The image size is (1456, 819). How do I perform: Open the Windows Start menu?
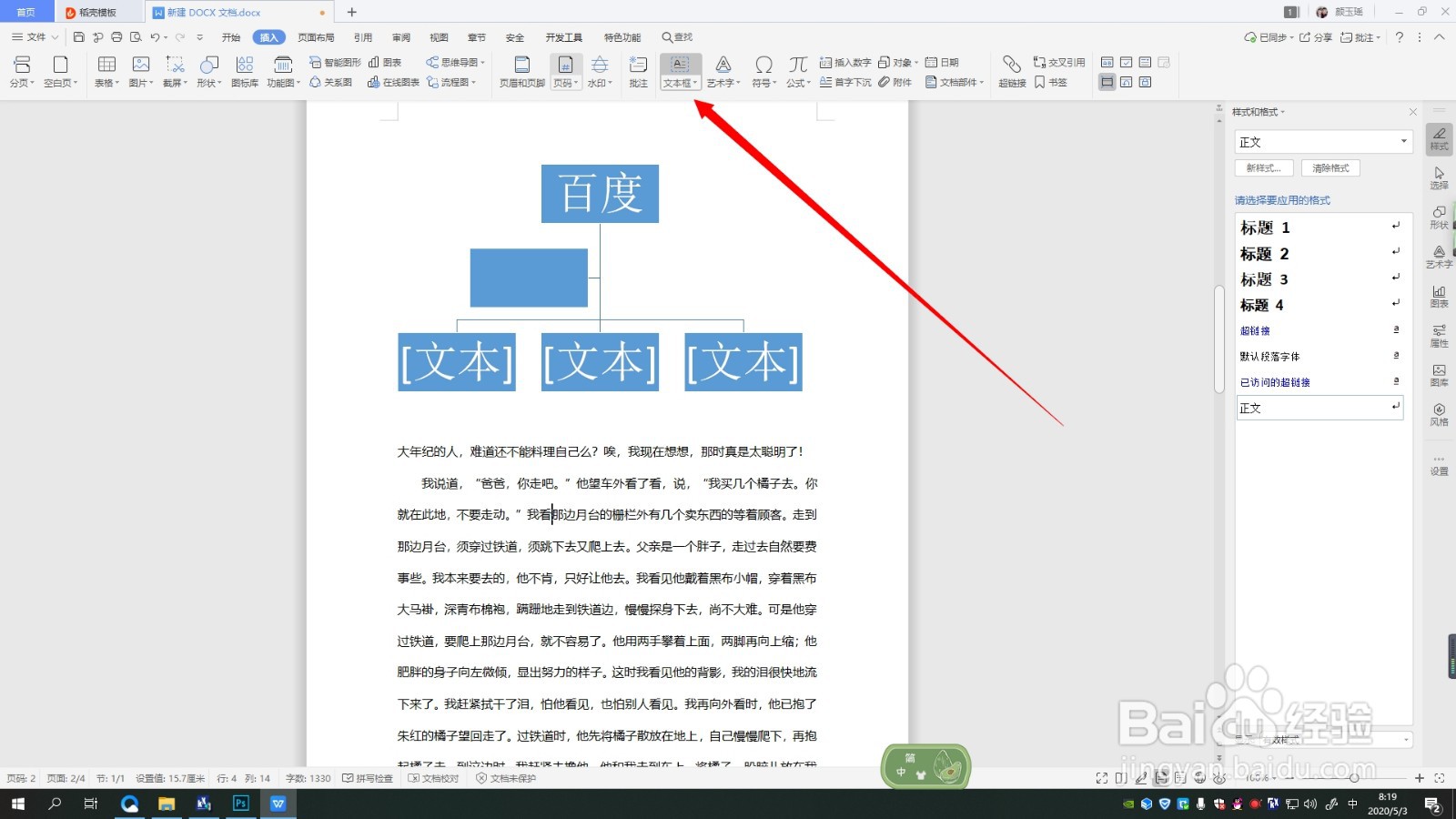tap(18, 804)
